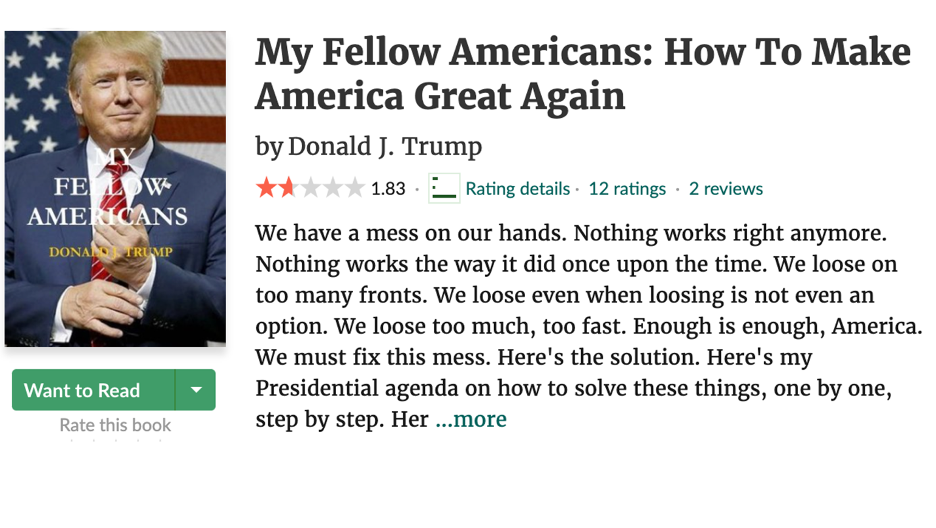Open the shelf dropdown arrow beside Want to Read
The image size is (936, 528).
(196, 390)
